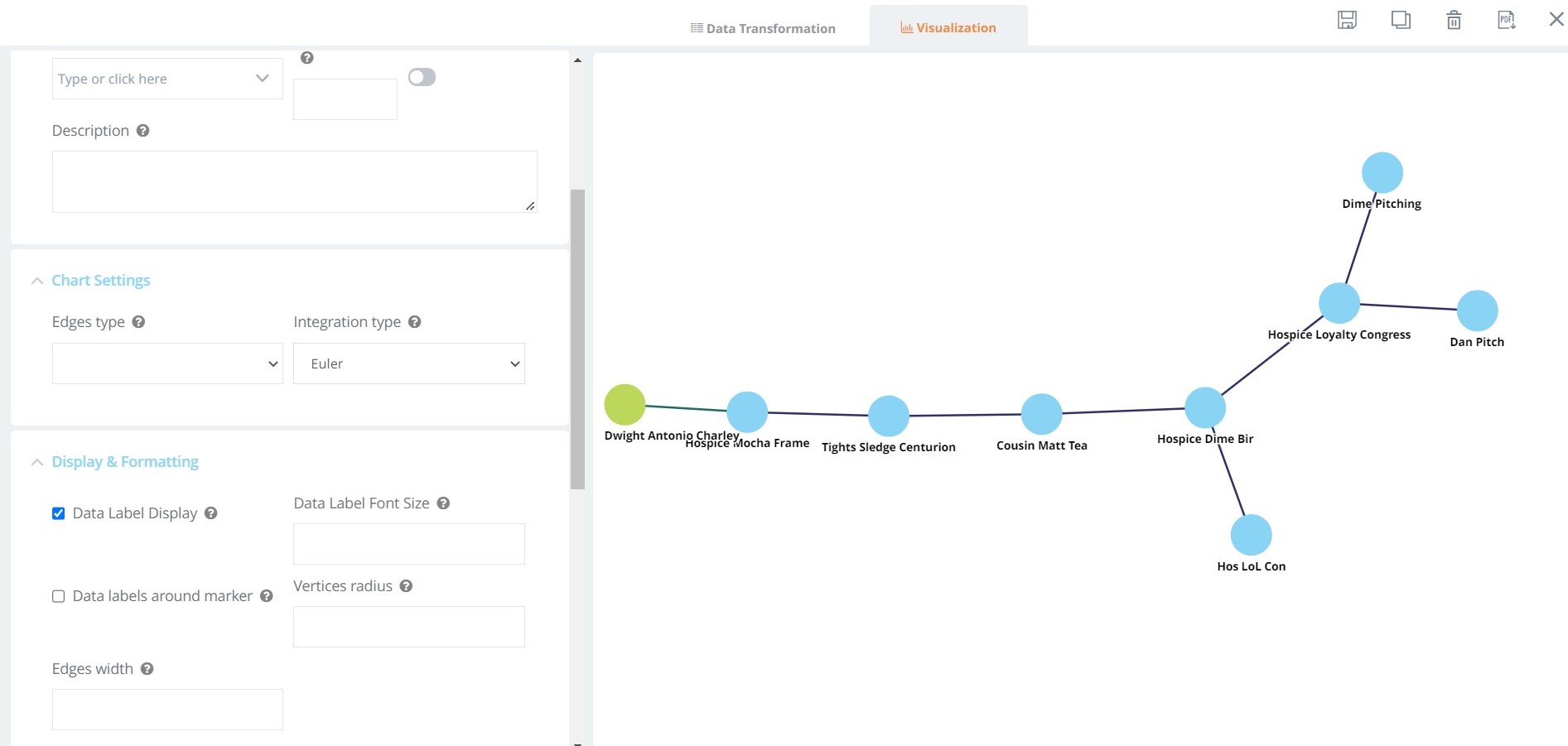The height and width of the screenshot is (746, 1568).
Task: Click help icon beside Edges type
Action: tap(138, 322)
